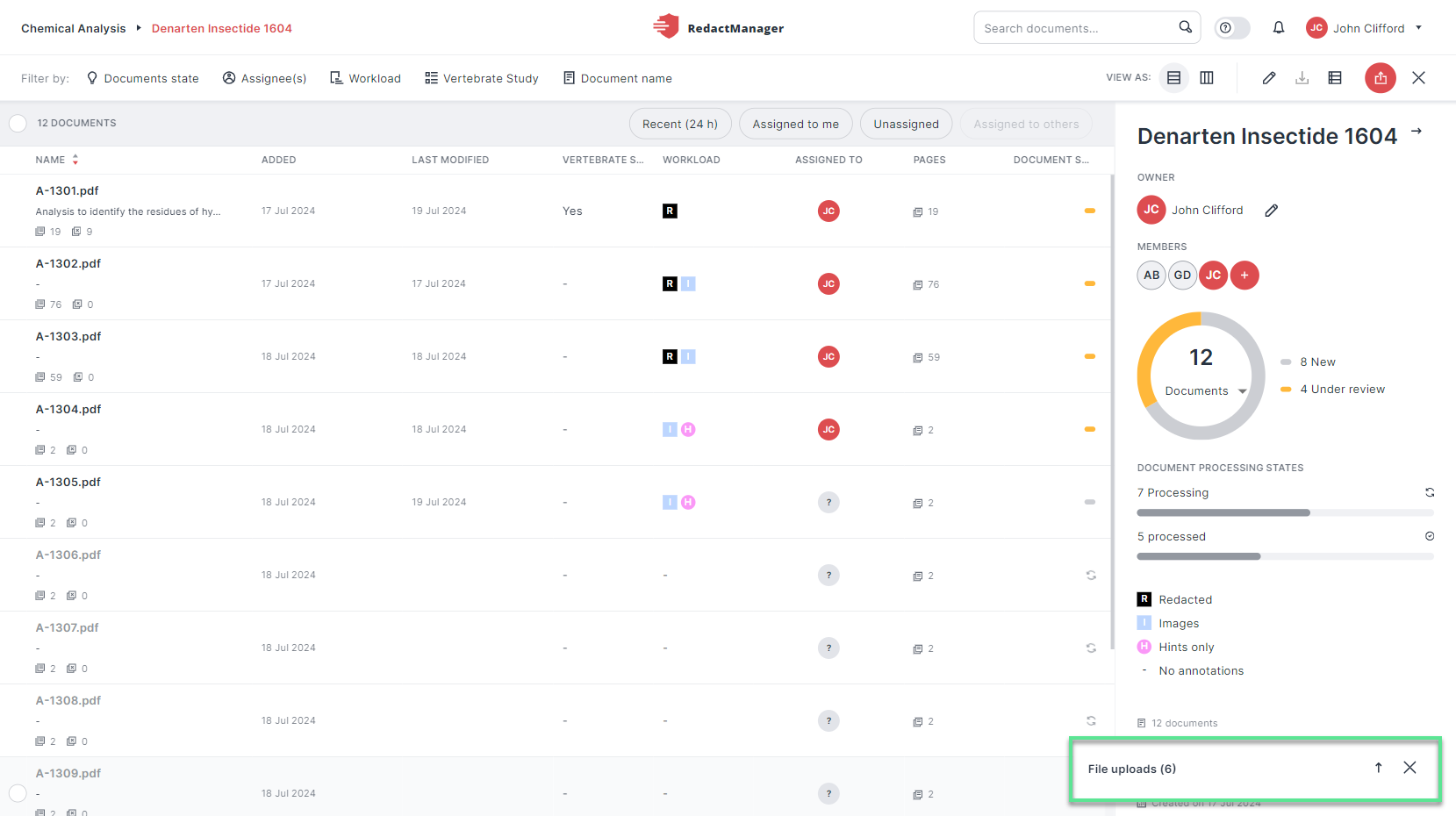This screenshot has width=1456, height=816.
Task: Click Vertebrate S... column header
Action: coord(603,160)
